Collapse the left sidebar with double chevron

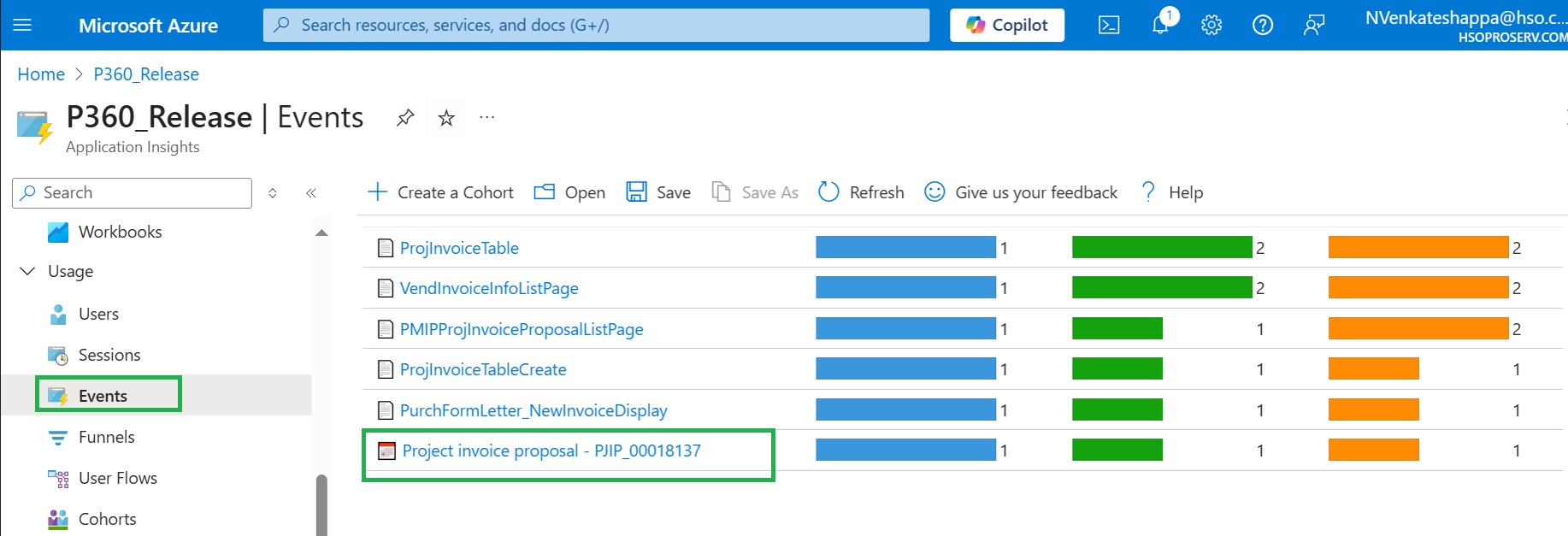click(311, 193)
